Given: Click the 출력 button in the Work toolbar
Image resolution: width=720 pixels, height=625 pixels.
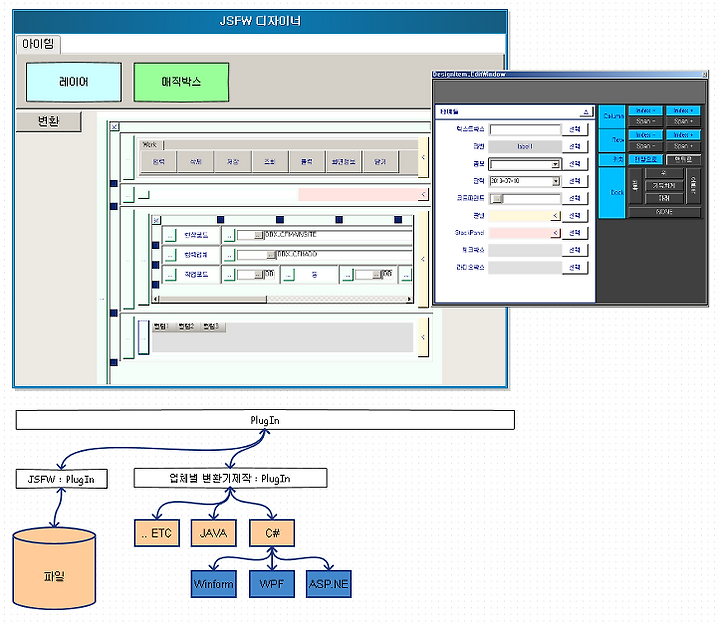Looking at the screenshot, I should (x=307, y=162).
